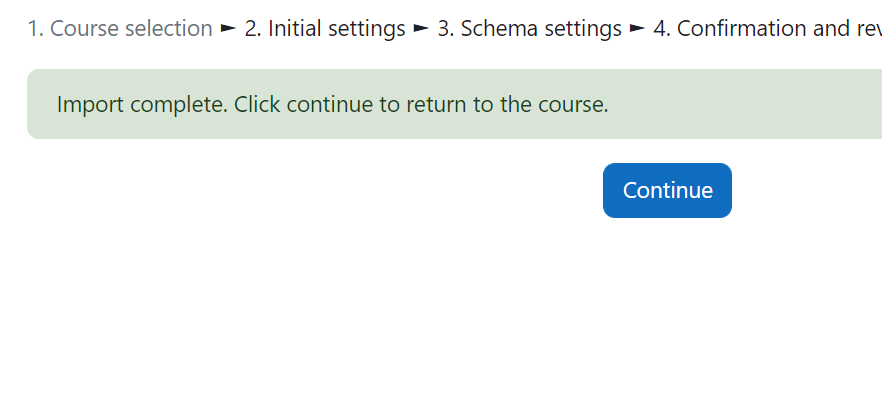Return to the course using Continue
Image resolution: width=882 pixels, height=402 pixels.
click(x=667, y=191)
